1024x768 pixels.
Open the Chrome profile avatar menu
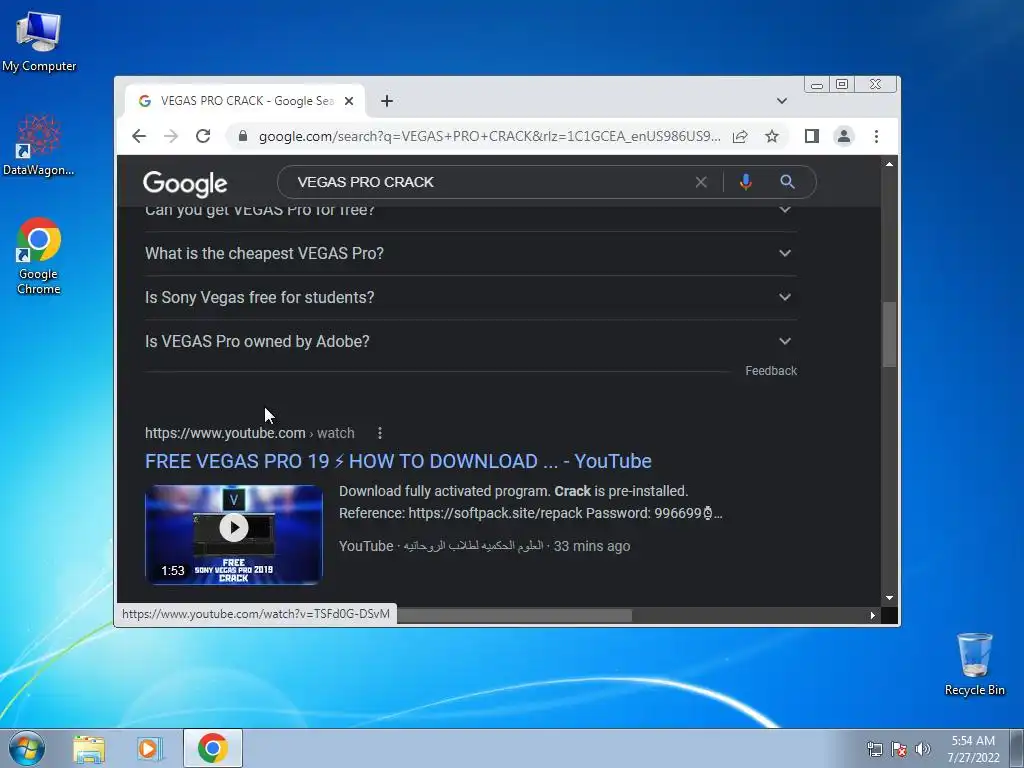coord(844,136)
